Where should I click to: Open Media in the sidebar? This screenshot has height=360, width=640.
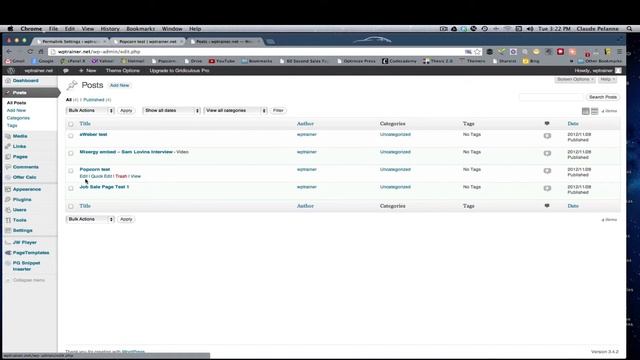click(20, 136)
